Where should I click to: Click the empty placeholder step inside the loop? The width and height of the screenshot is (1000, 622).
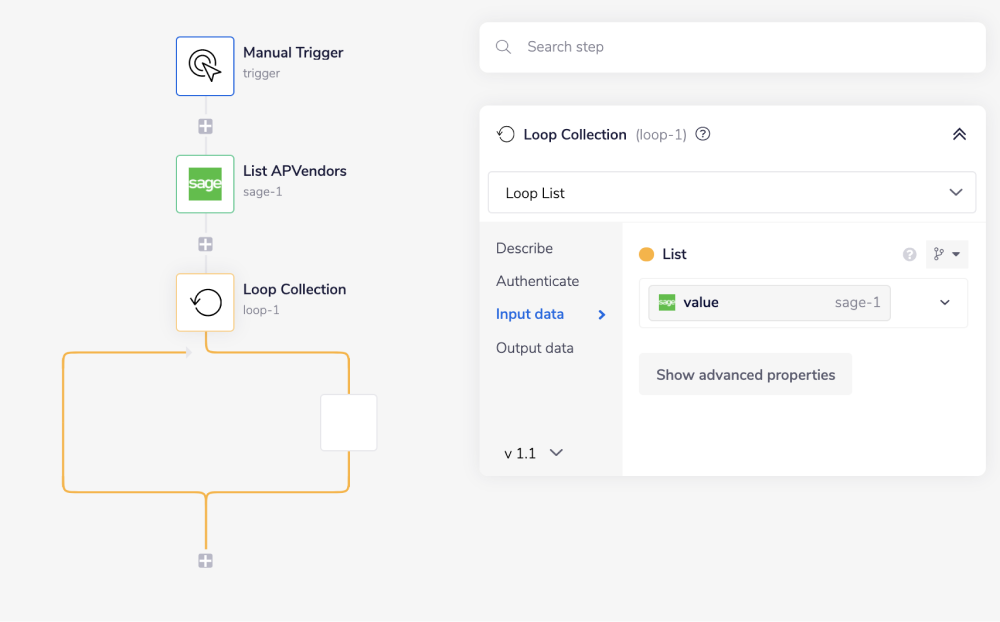[x=348, y=422]
